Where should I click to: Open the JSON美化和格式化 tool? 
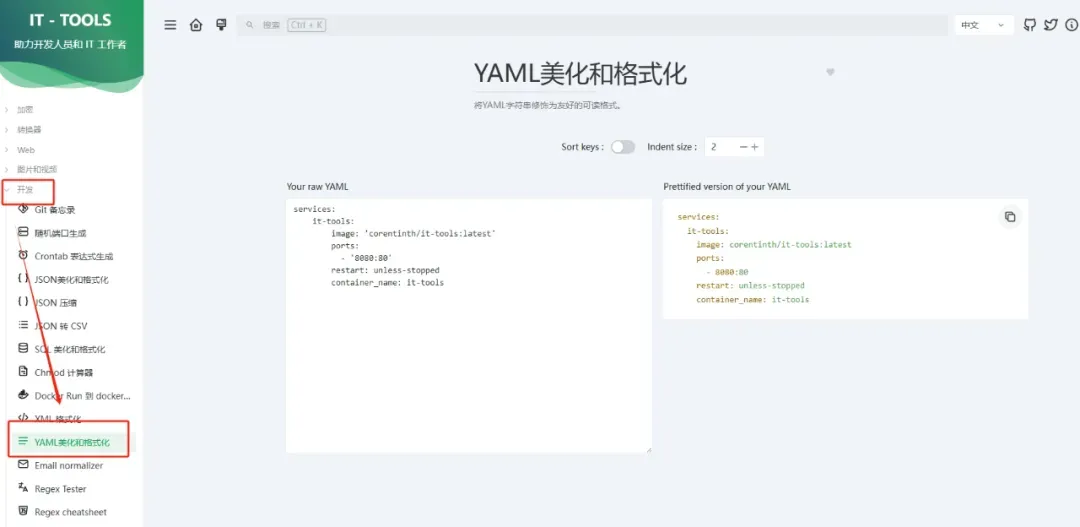(x=72, y=280)
